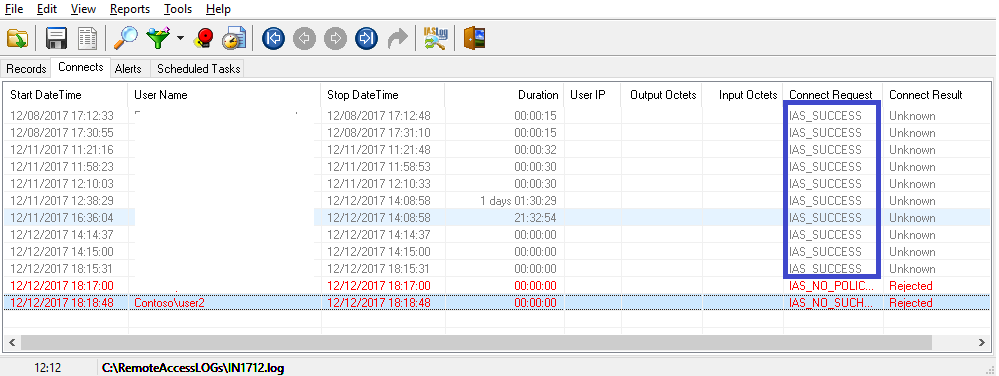Click the Save floppy disk icon
The height and width of the screenshot is (376, 999).
[x=56, y=38]
